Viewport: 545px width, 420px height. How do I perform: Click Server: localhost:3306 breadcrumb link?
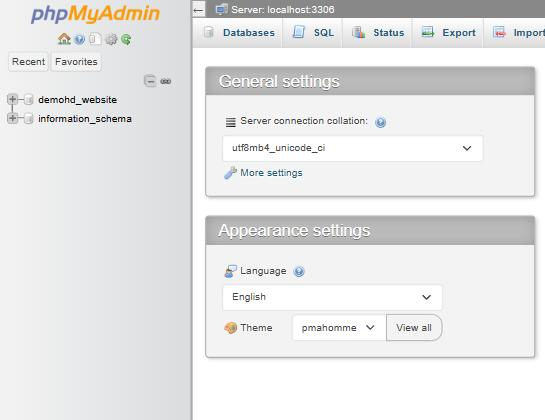tap(283, 9)
